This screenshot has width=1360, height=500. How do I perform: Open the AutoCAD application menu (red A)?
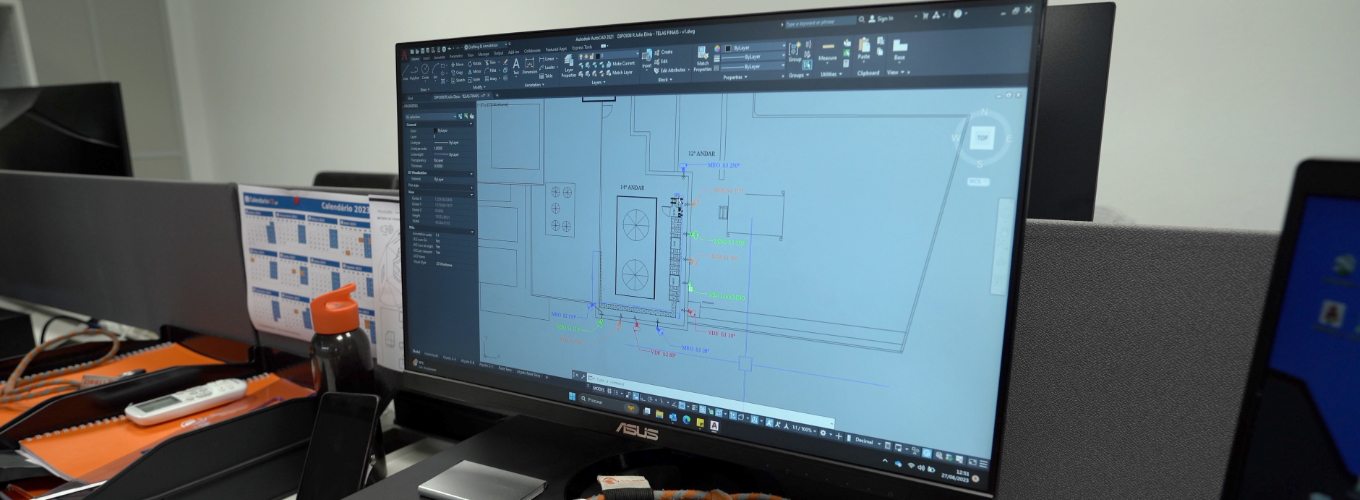click(404, 55)
